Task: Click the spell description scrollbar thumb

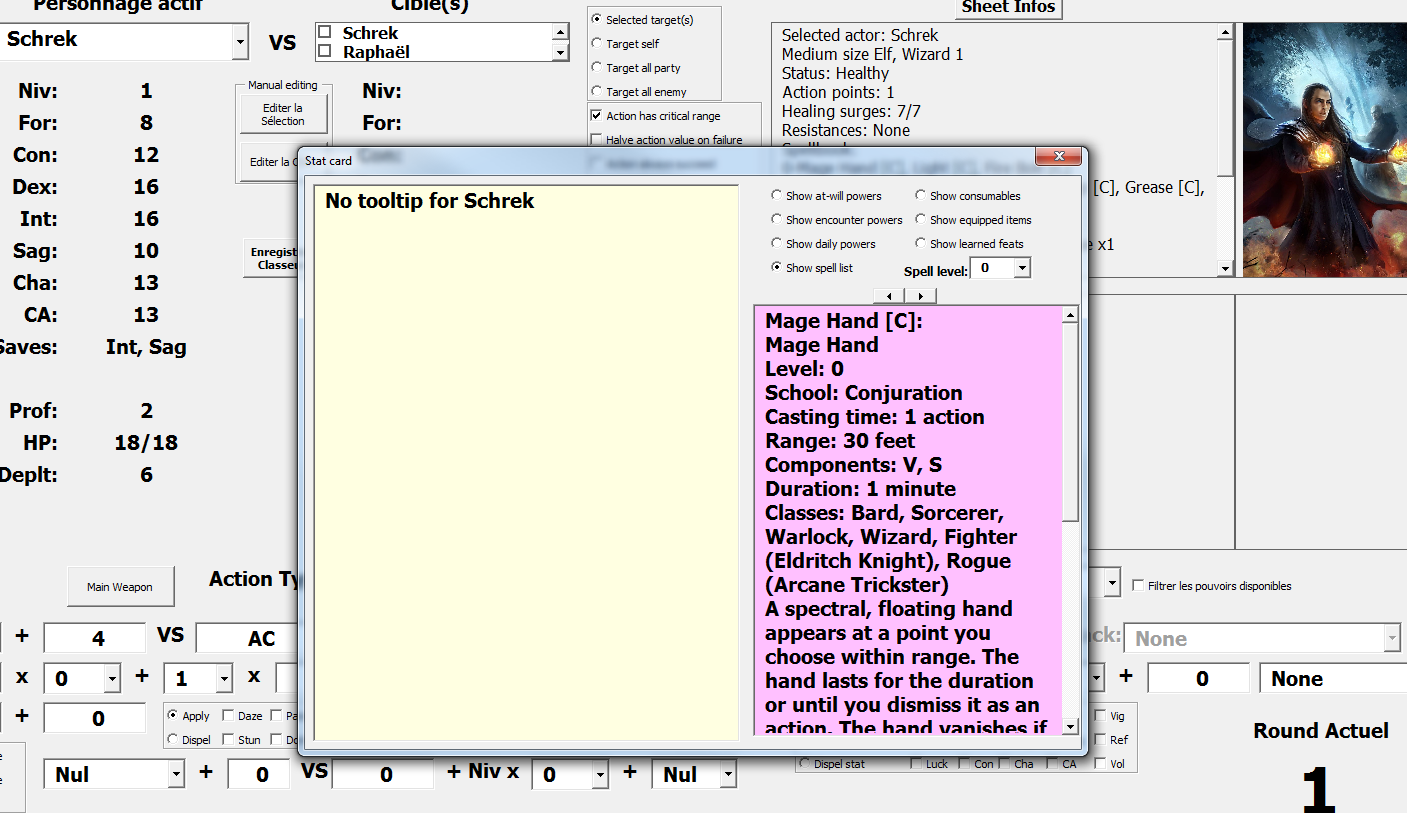Action: click(x=1070, y=422)
